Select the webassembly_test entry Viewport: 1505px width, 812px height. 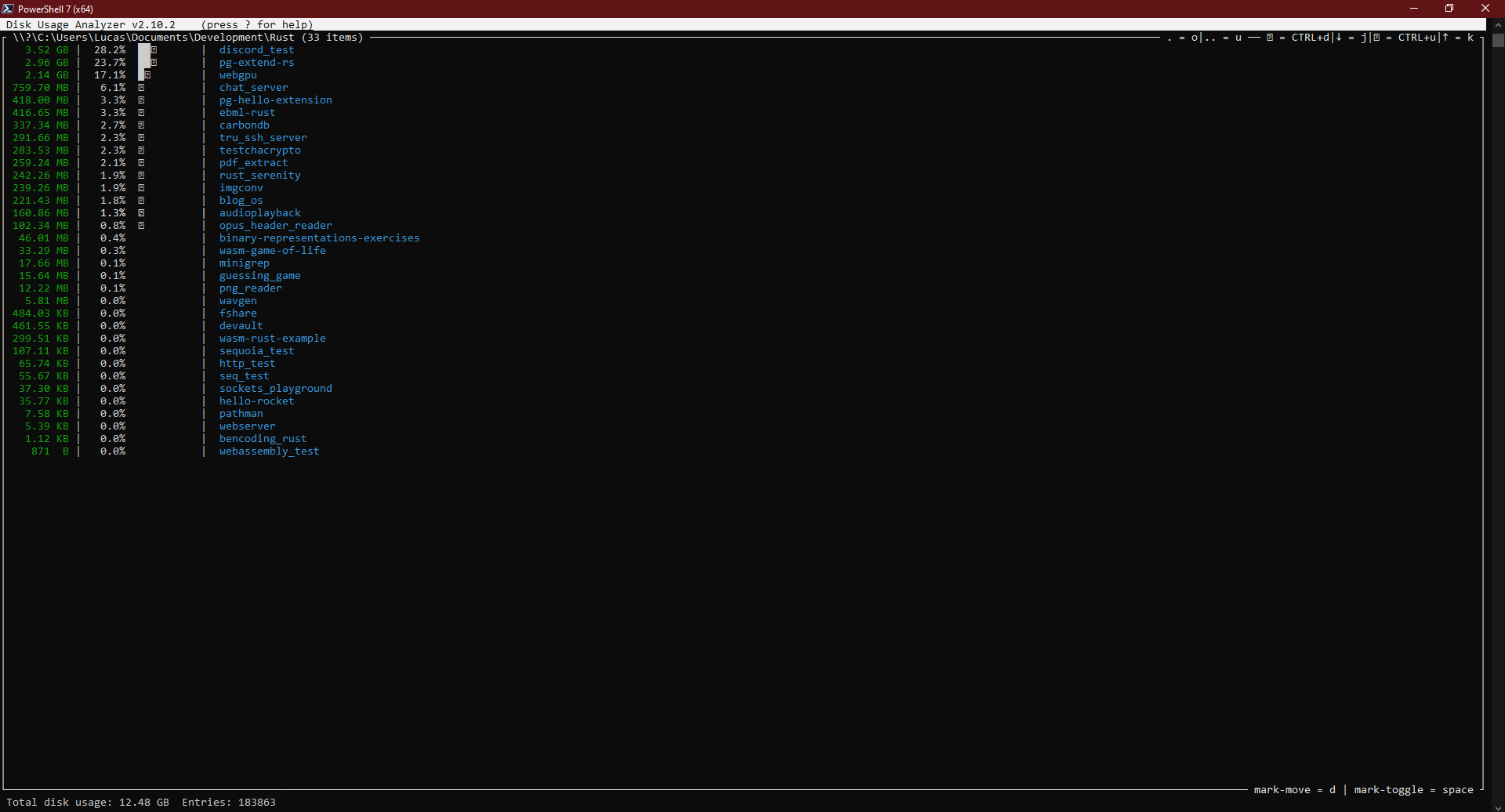pyautogui.click(x=269, y=451)
